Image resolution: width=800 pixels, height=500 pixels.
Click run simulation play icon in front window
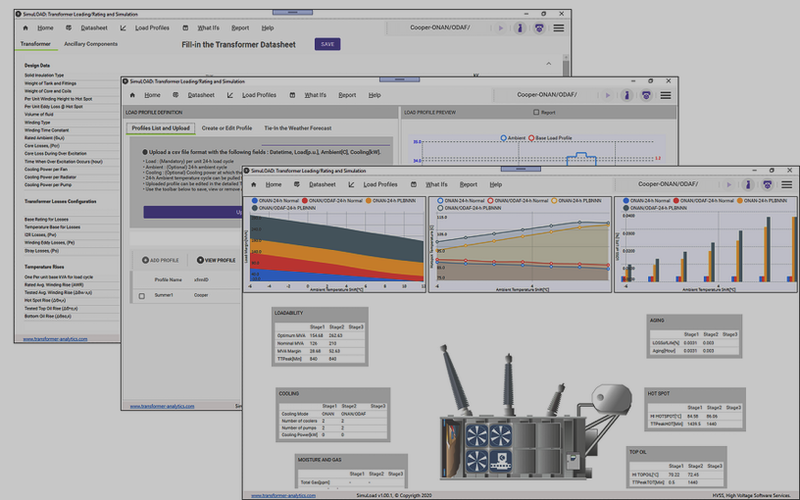coord(729,185)
